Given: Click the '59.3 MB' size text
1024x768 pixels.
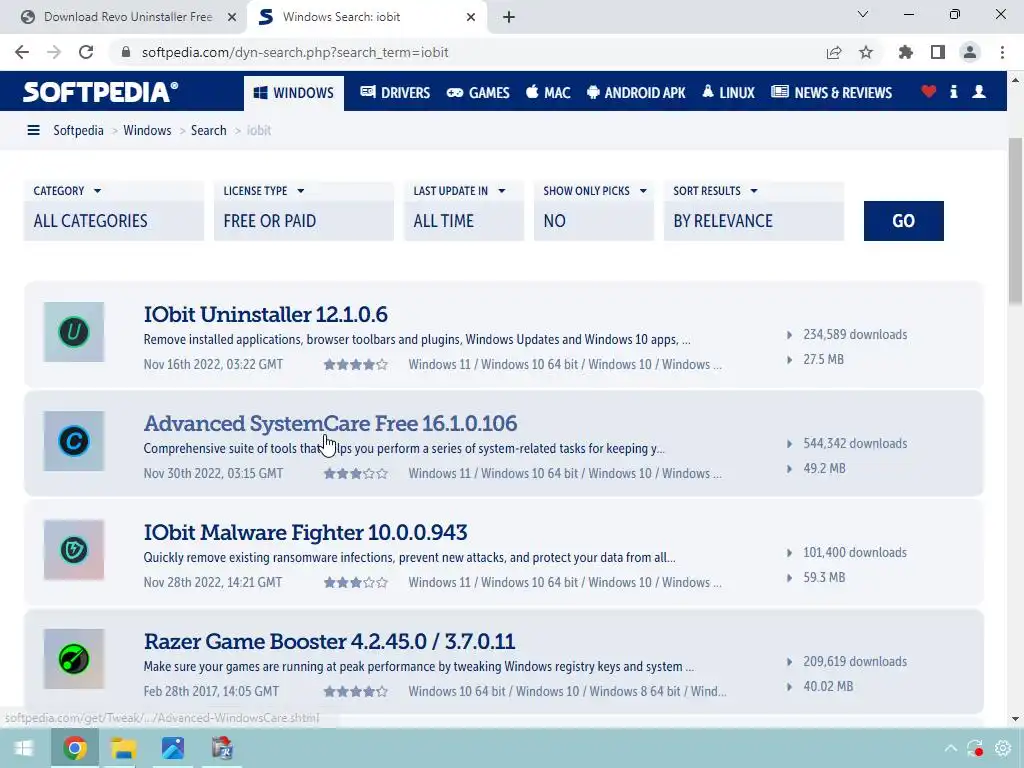Looking at the screenshot, I should click(824, 577).
